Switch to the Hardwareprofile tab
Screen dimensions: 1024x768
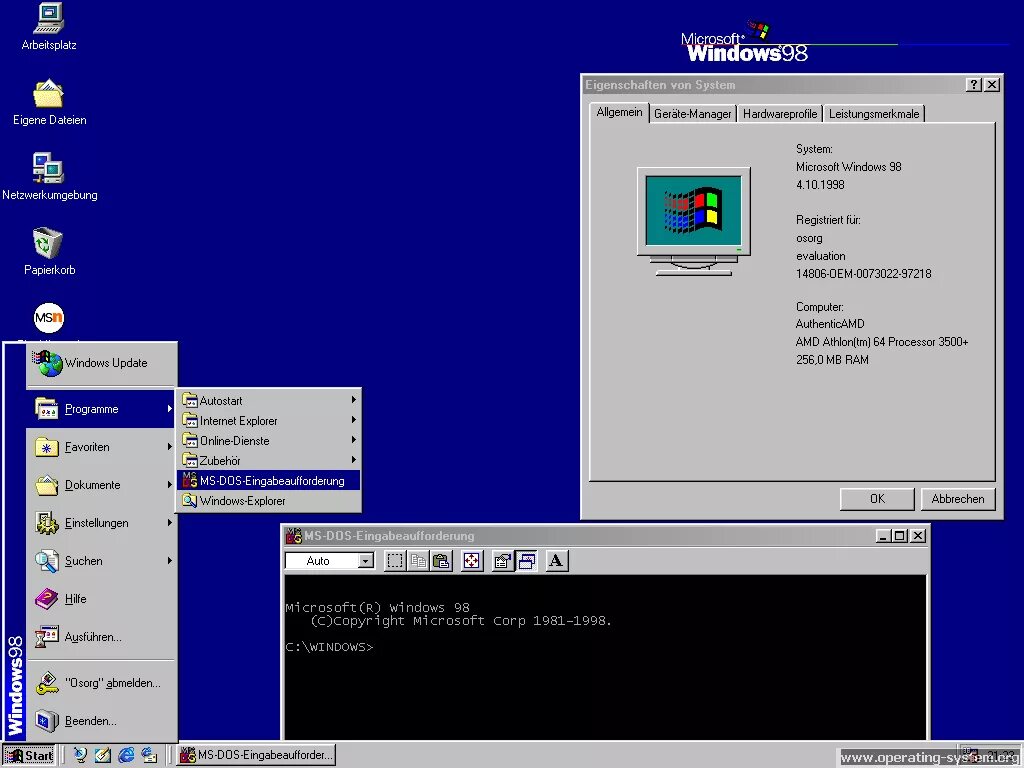point(780,114)
